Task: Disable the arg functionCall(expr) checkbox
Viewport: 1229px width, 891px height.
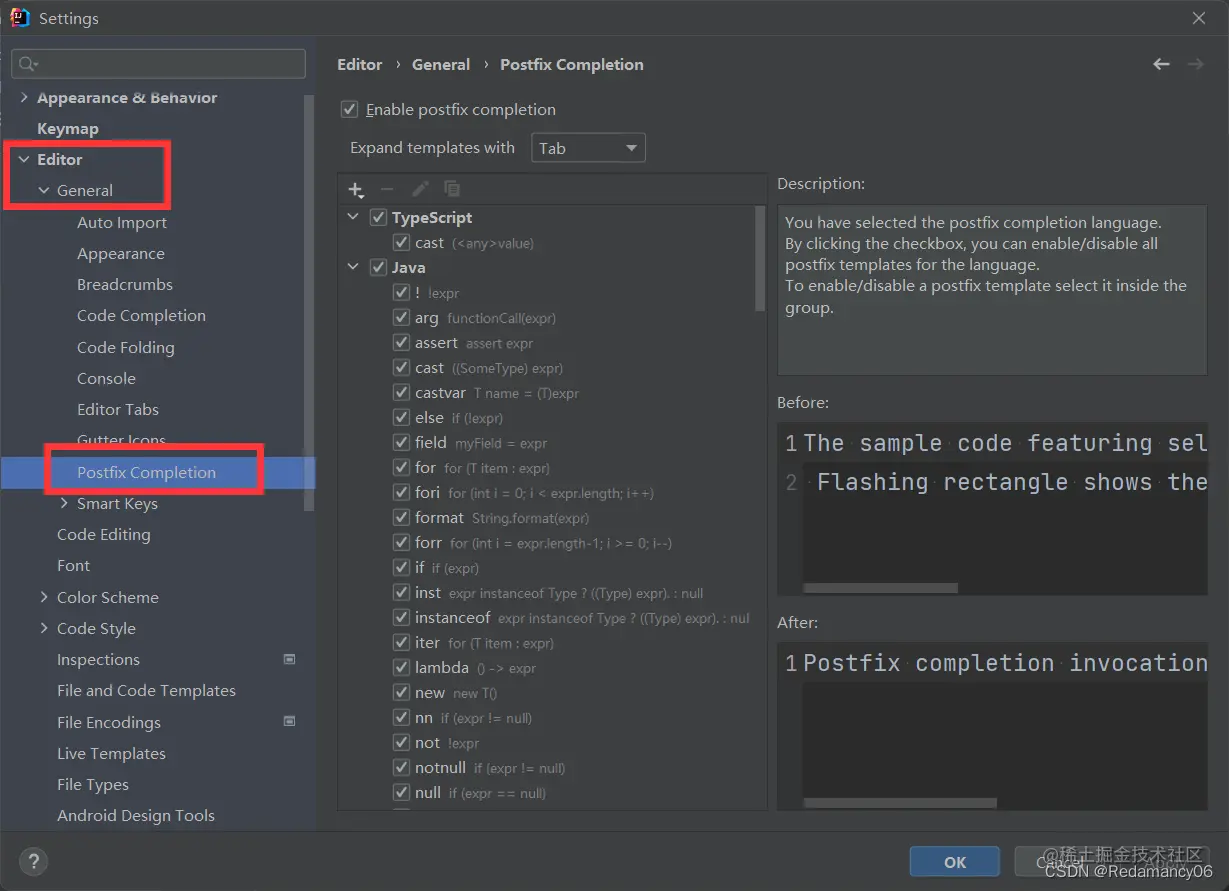Action: click(401, 317)
